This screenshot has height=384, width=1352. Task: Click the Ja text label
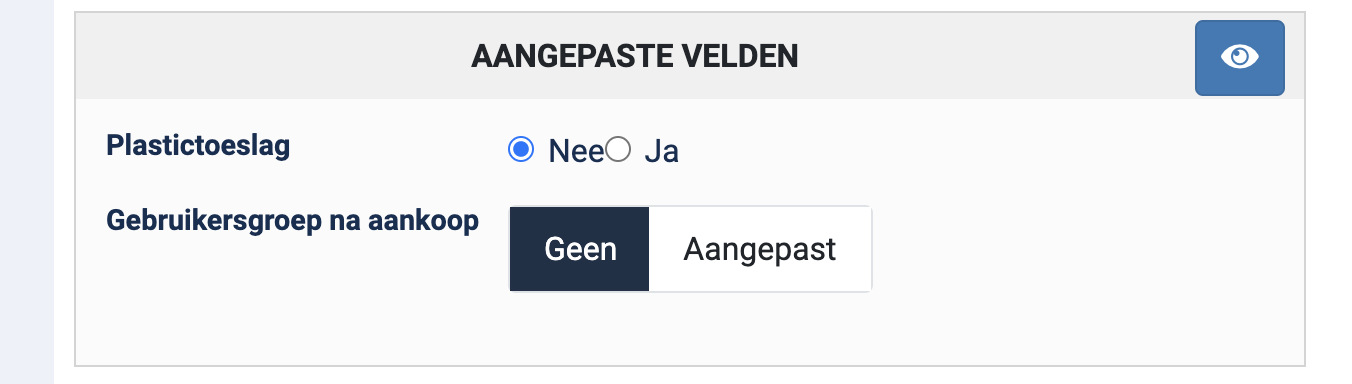(661, 151)
